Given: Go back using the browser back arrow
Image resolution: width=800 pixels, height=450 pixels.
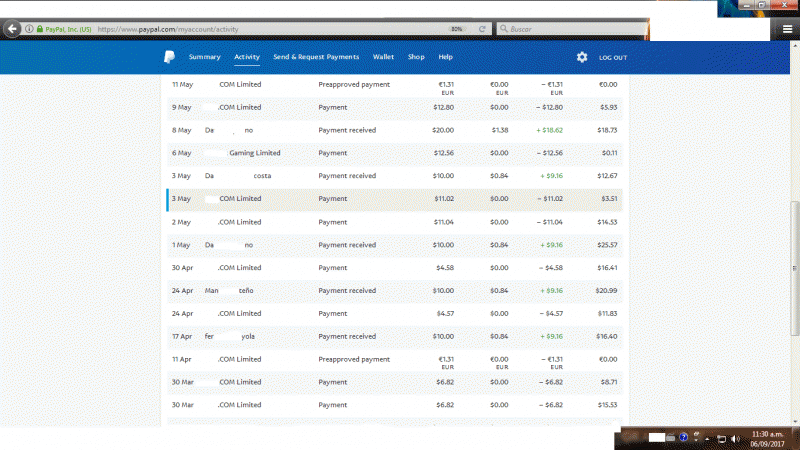Looking at the screenshot, I should 12,29.
